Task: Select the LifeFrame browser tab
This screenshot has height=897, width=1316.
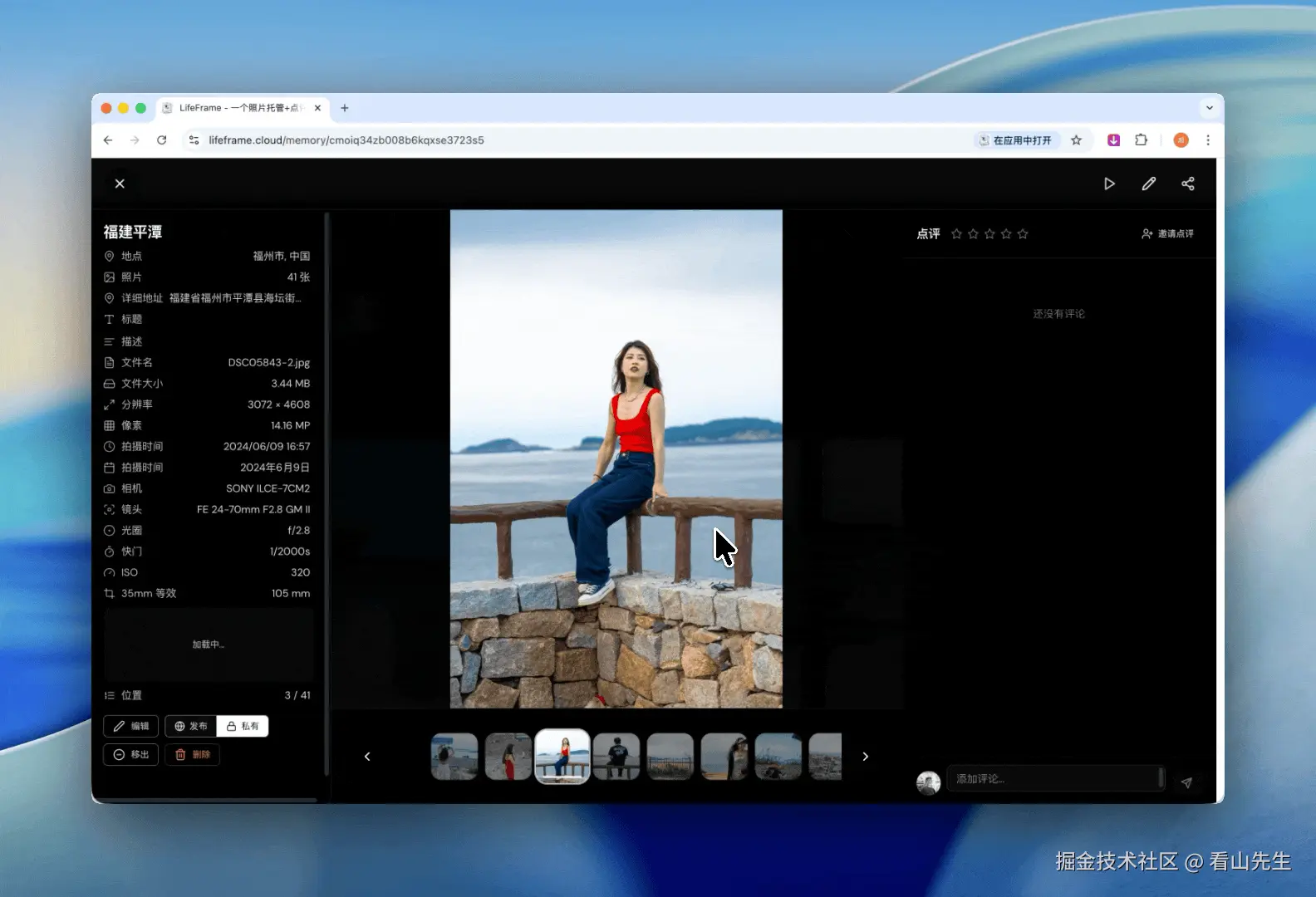Action: (x=243, y=108)
